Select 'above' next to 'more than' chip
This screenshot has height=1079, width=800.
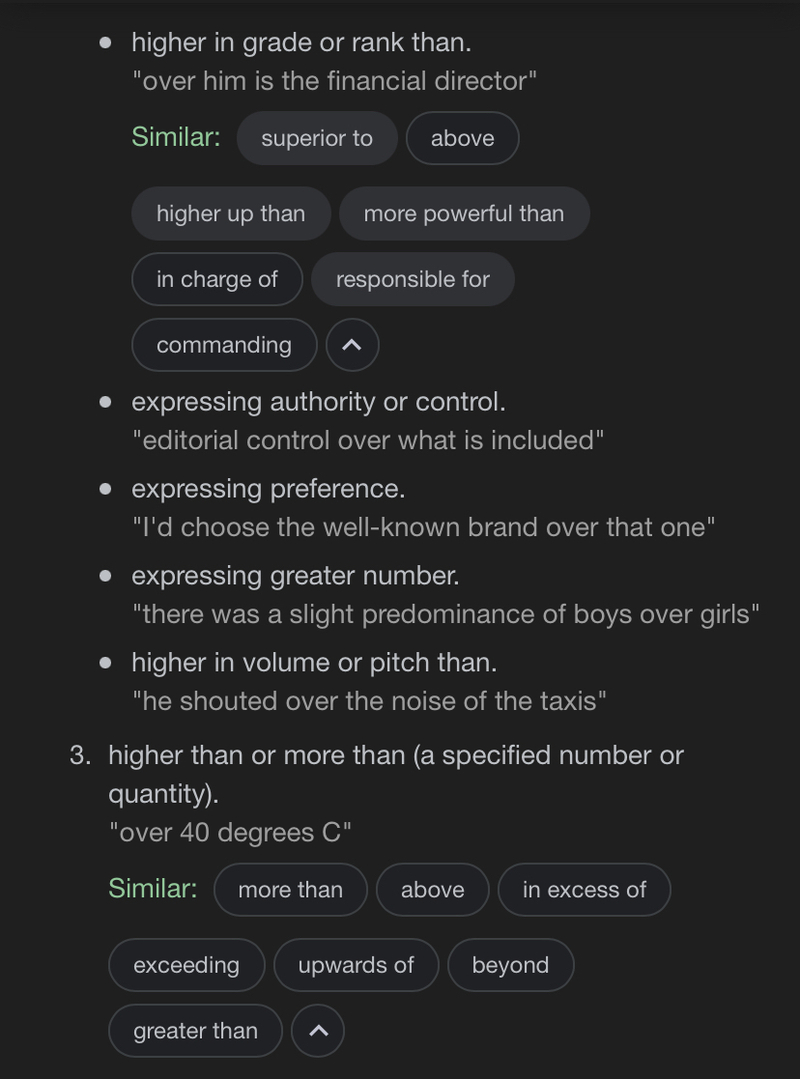coord(432,889)
